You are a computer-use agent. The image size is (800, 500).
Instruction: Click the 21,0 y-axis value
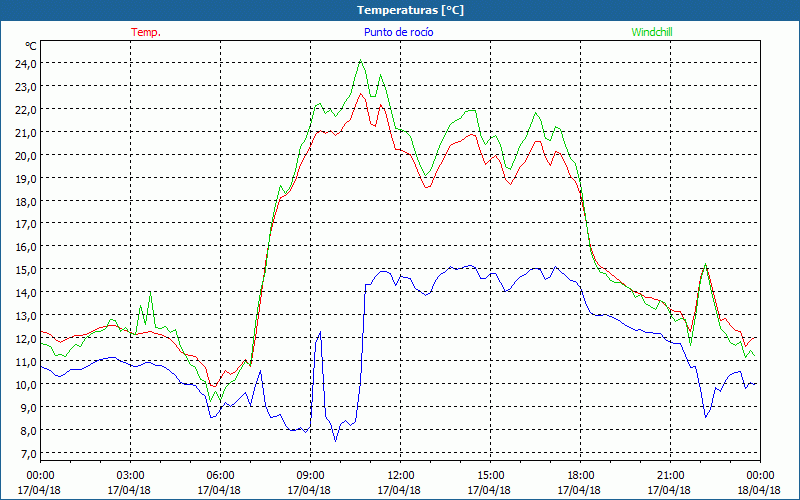click(x=26, y=133)
